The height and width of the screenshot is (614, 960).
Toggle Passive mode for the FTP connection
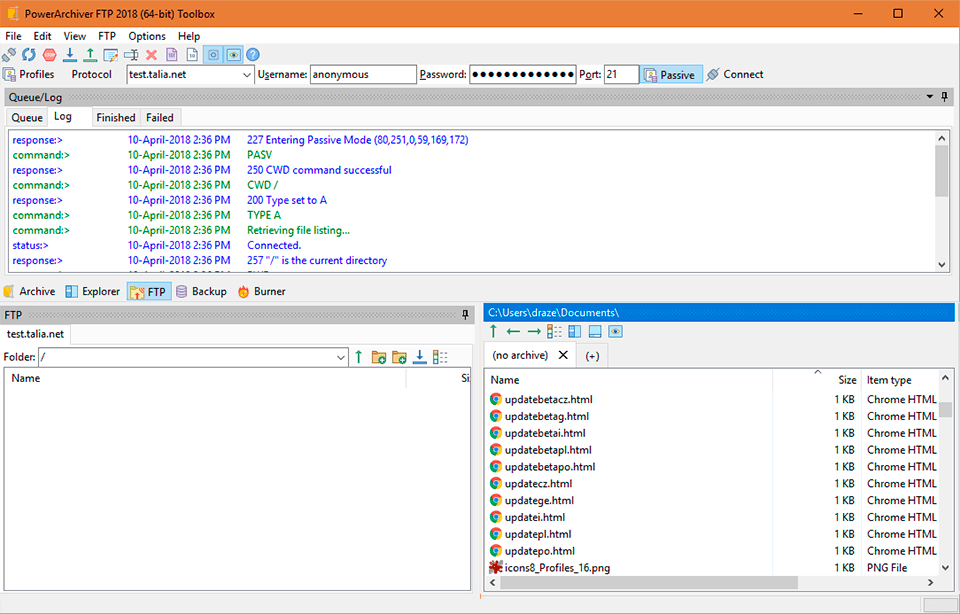671,74
